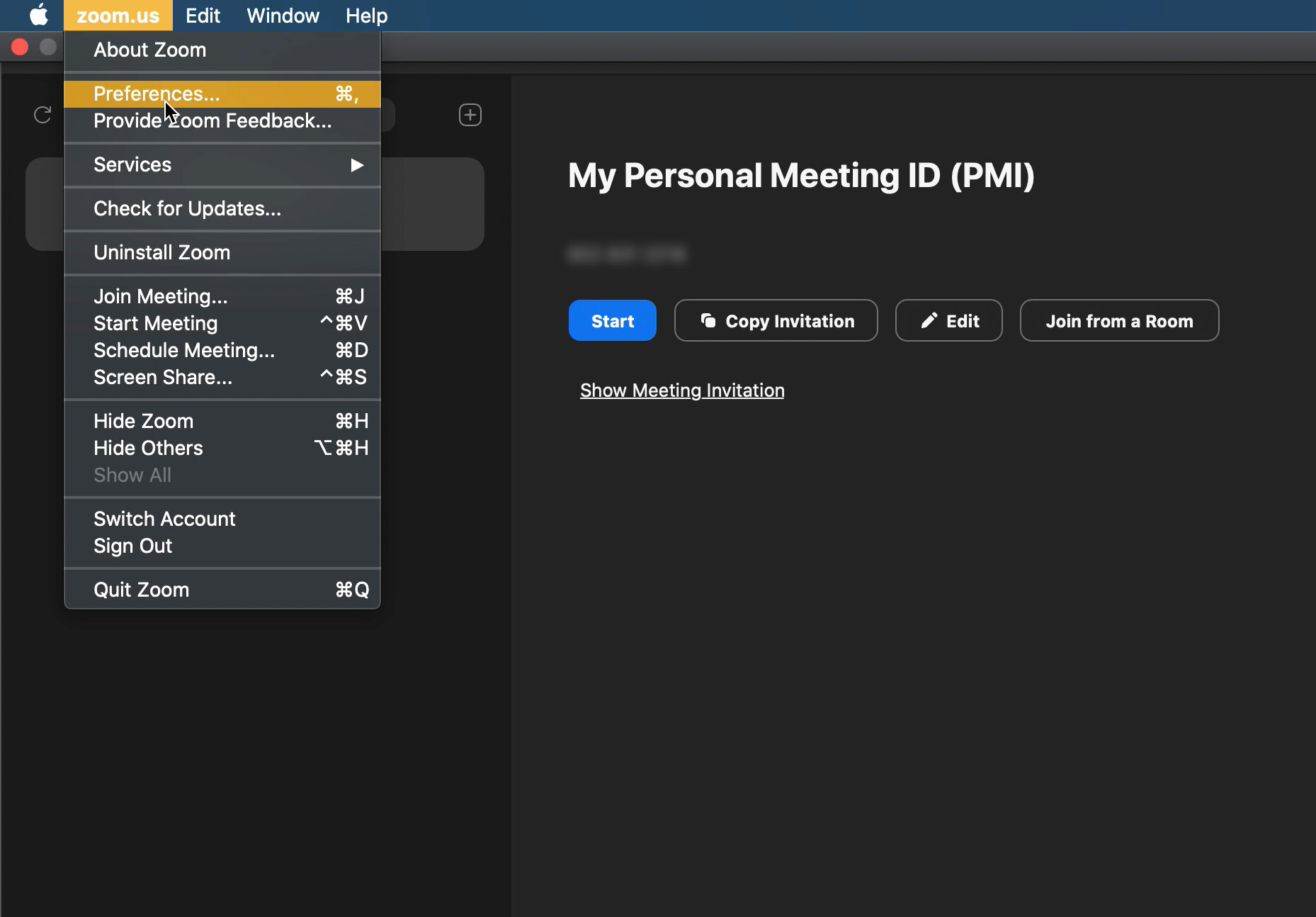
Task: Select Switch Account
Action: tap(222, 519)
